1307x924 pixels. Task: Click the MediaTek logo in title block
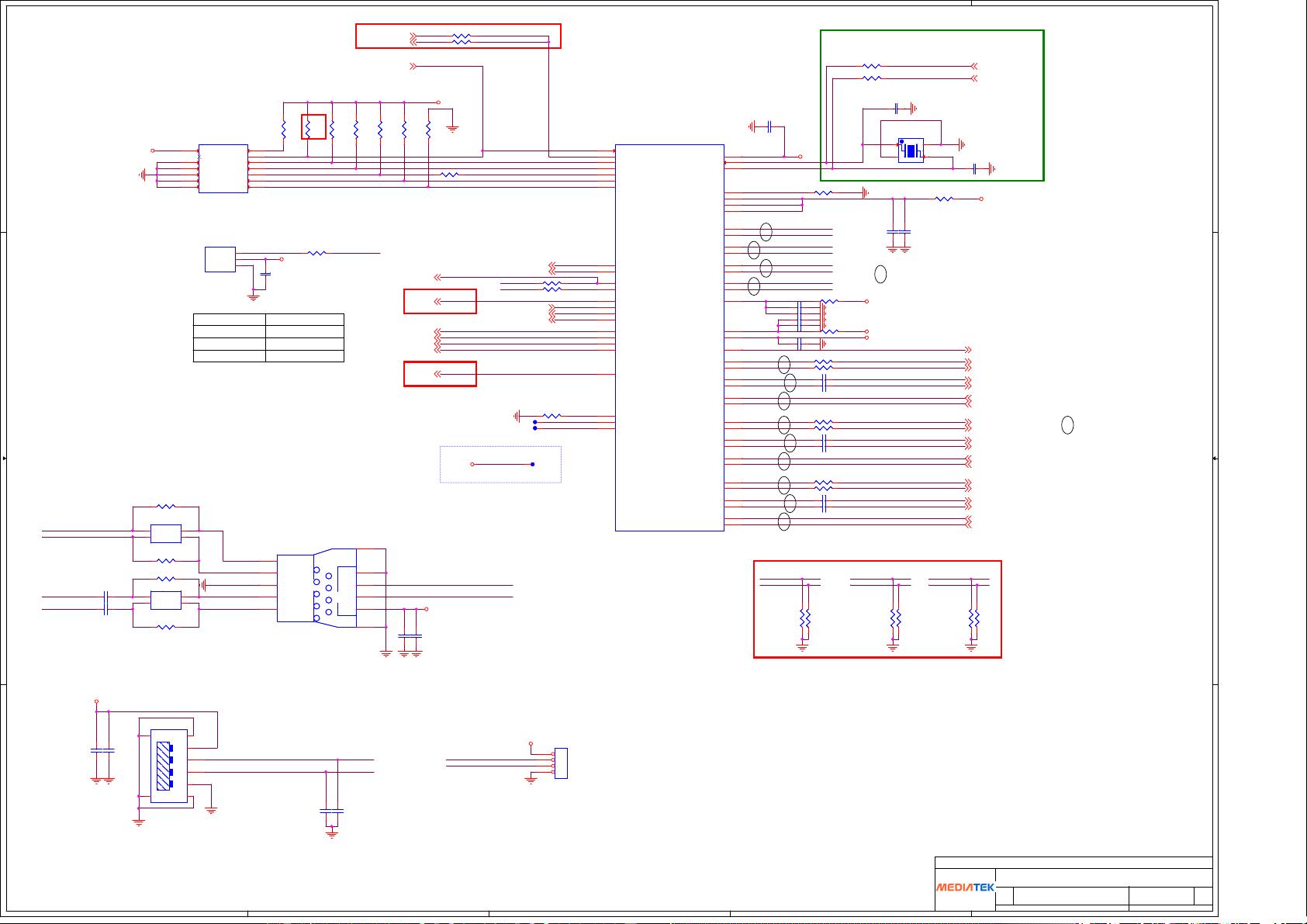pos(965,888)
